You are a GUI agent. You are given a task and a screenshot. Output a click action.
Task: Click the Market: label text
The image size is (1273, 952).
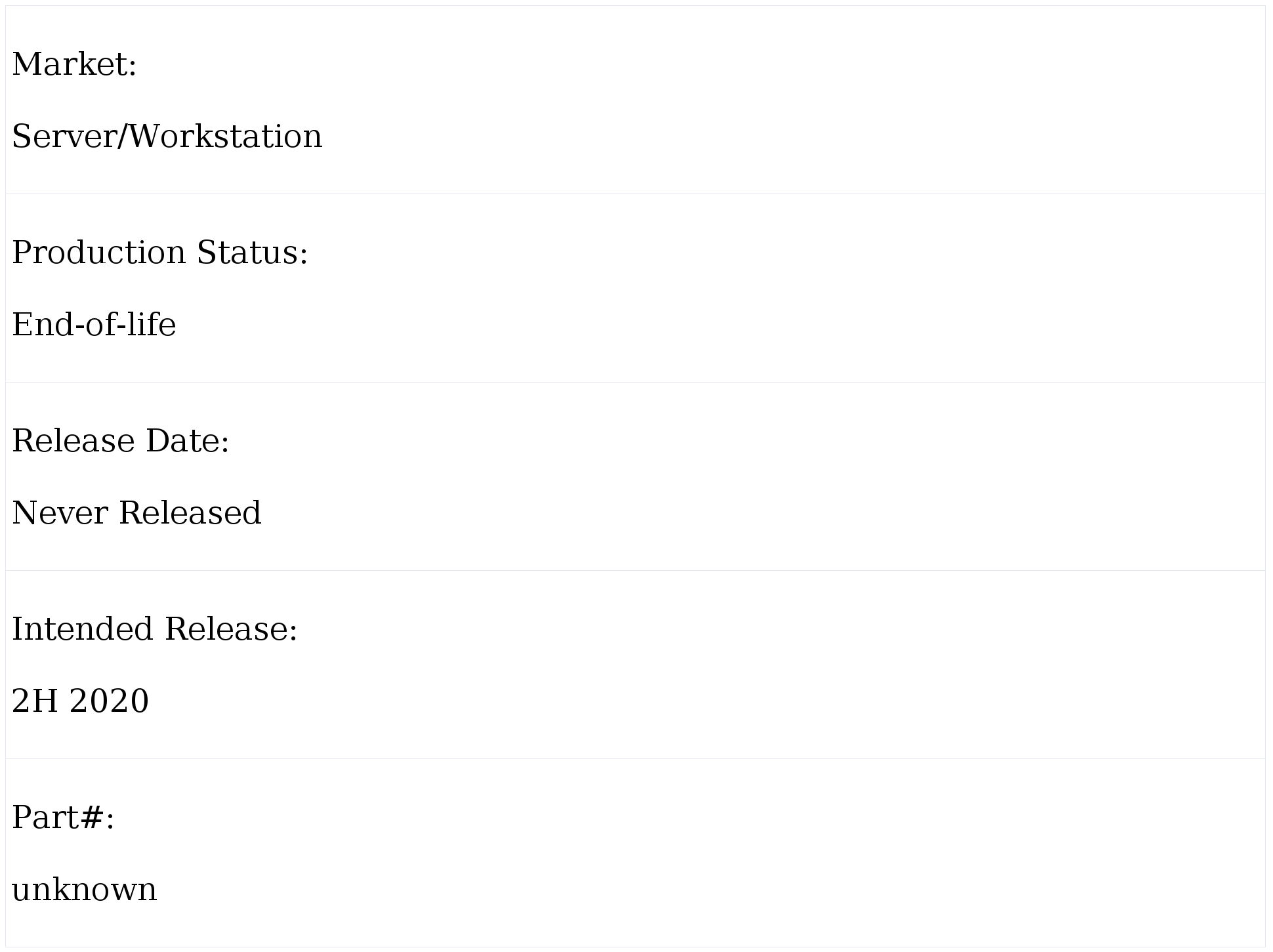pos(74,65)
